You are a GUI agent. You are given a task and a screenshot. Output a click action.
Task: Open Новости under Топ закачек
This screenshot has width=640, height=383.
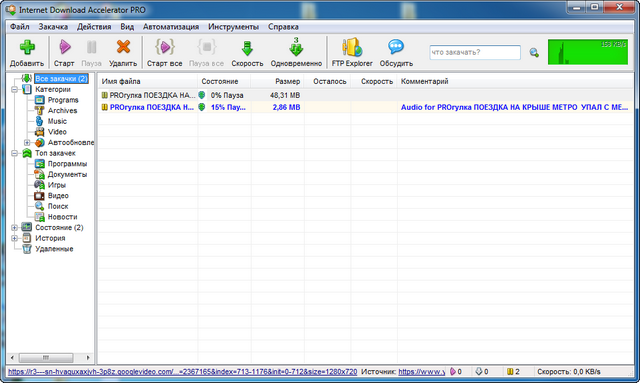[62, 217]
